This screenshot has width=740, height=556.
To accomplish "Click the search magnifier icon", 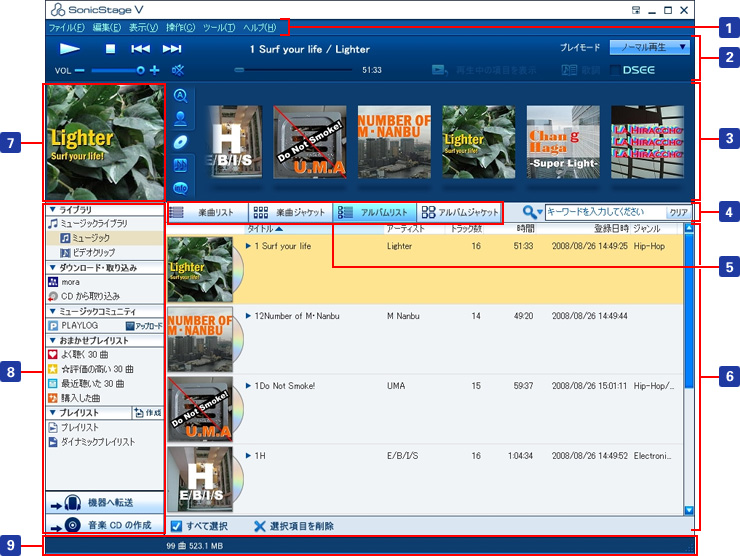I will click(x=530, y=212).
